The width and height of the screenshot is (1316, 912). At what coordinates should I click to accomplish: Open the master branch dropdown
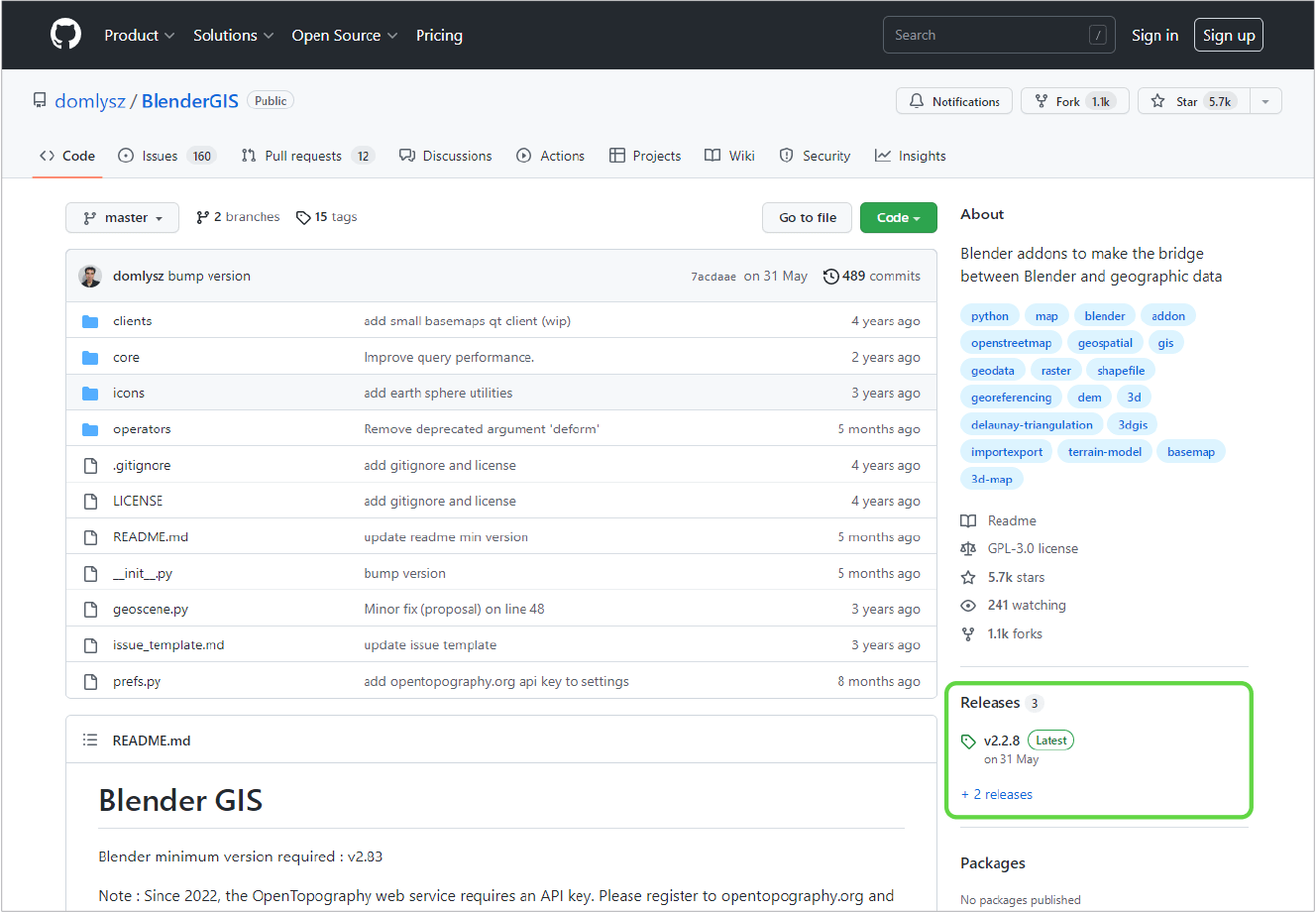(123, 218)
